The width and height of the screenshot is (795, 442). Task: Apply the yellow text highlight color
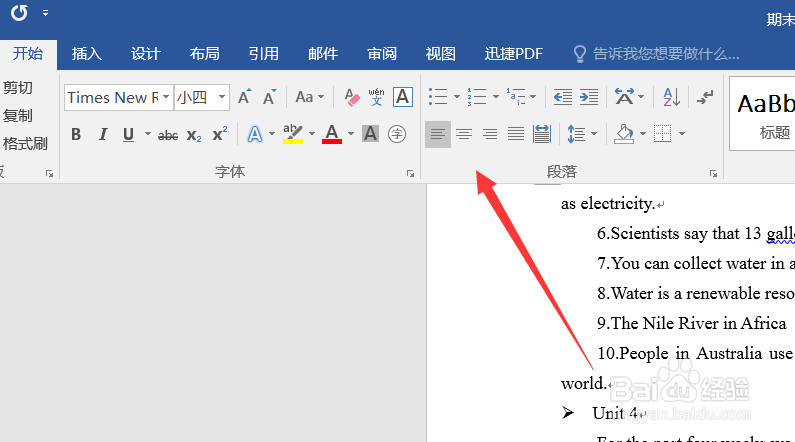[293, 134]
